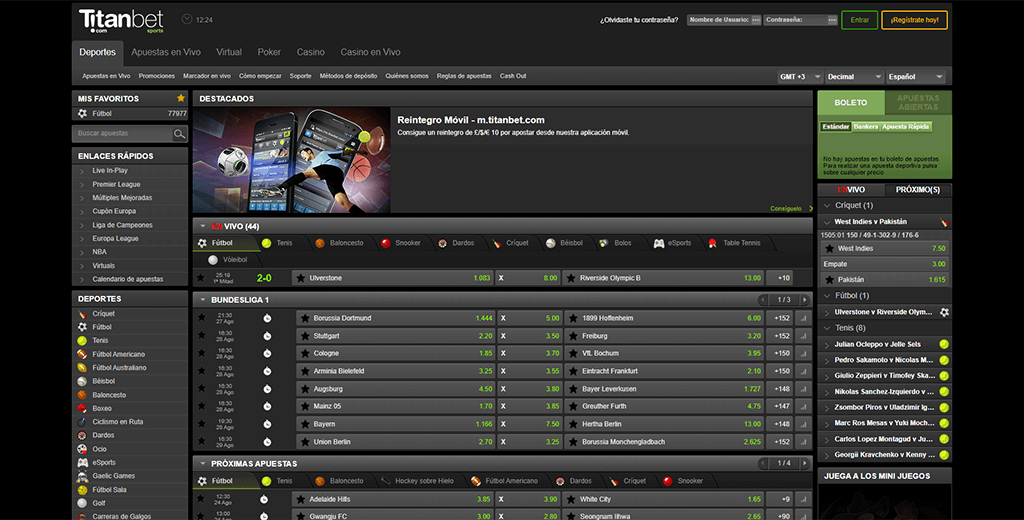Favorite the Ulverstone live match star
1024x520 pixels.
pos(200,278)
